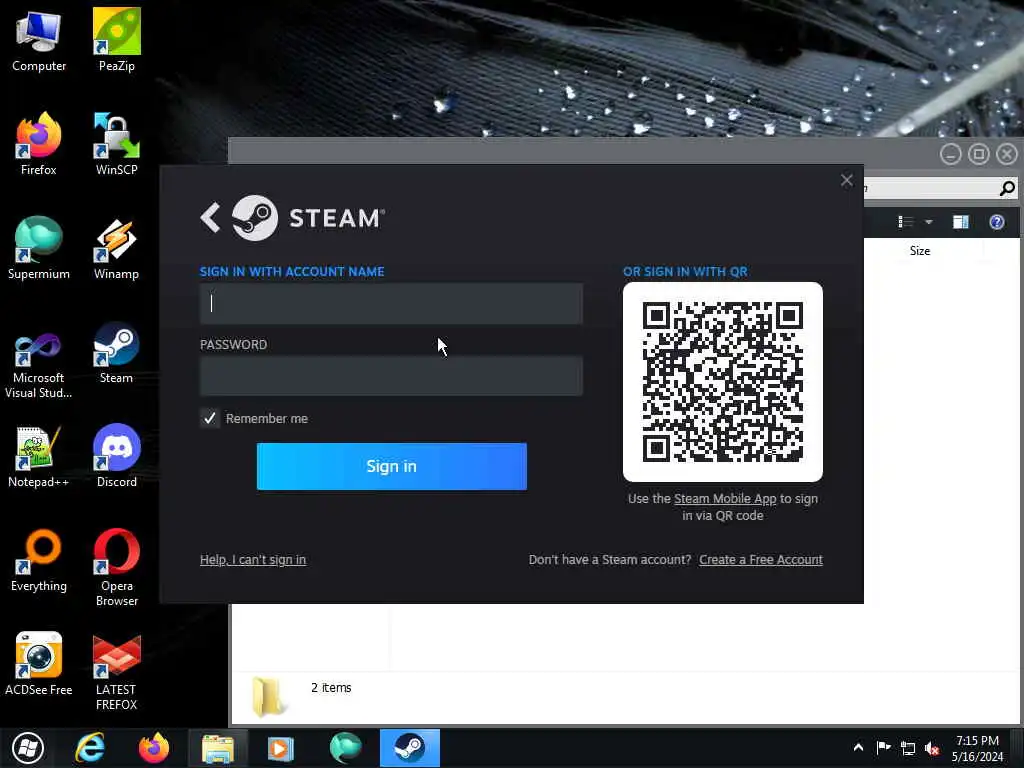Open Firefox from the taskbar
The height and width of the screenshot is (768, 1024).
pyautogui.click(x=153, y=748)
